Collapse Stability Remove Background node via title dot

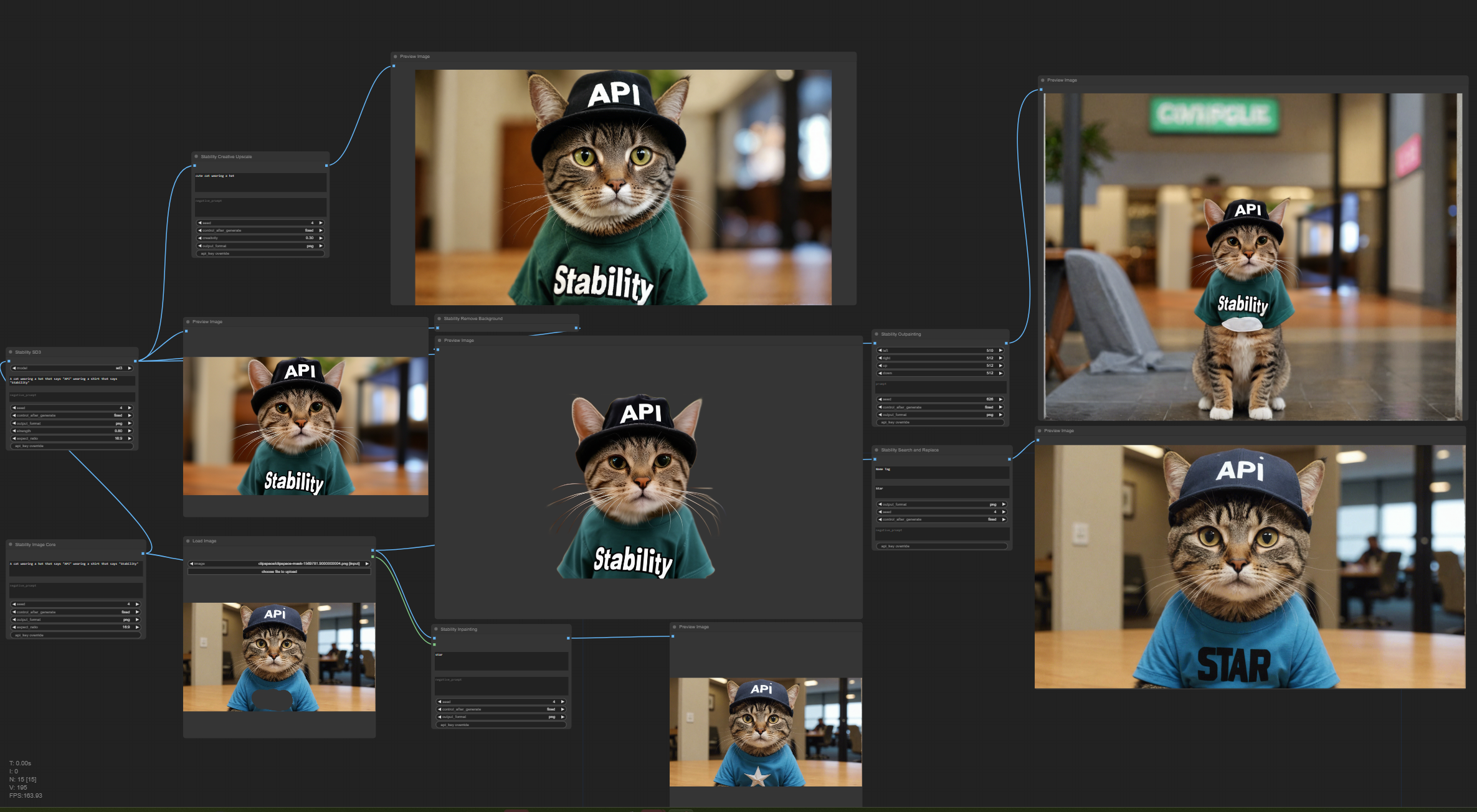pos(439,318)
